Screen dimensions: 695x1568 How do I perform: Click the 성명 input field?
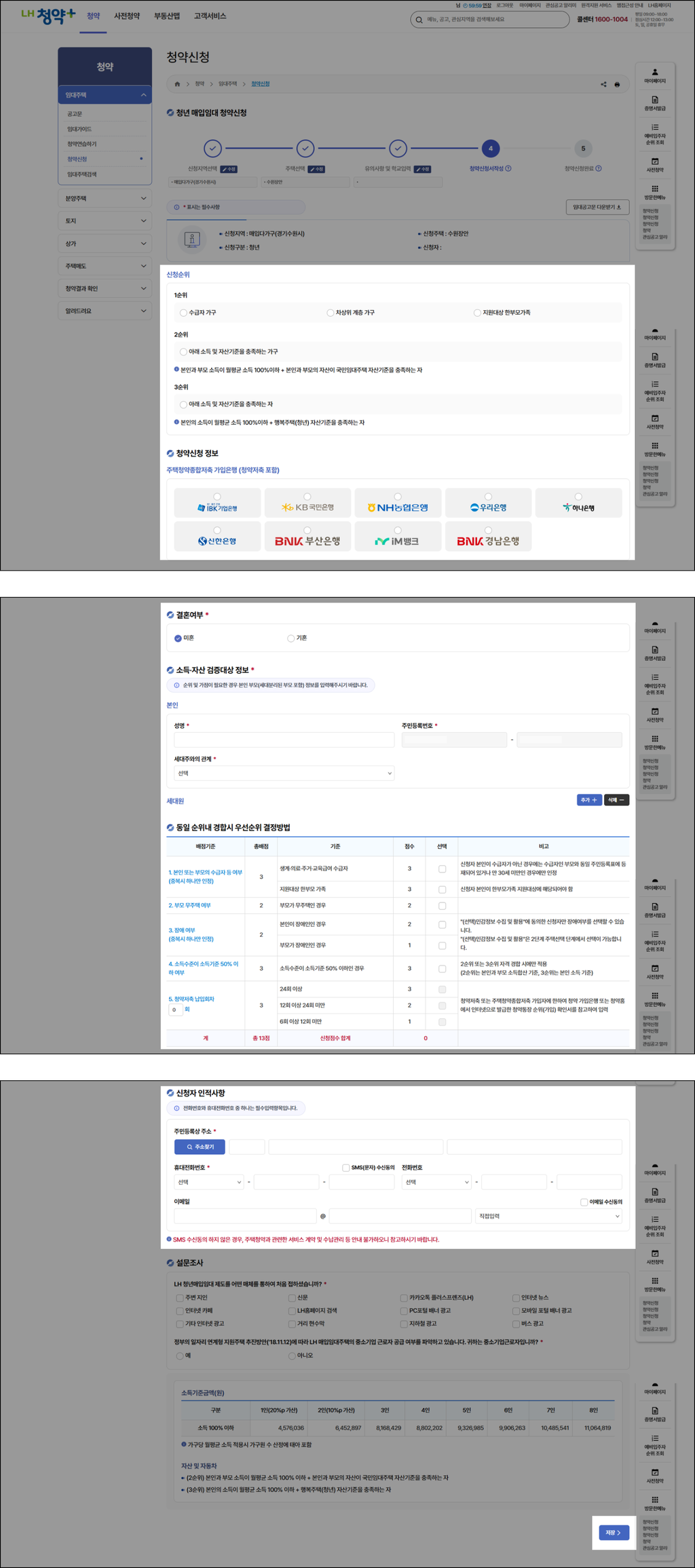pos(284,740)
